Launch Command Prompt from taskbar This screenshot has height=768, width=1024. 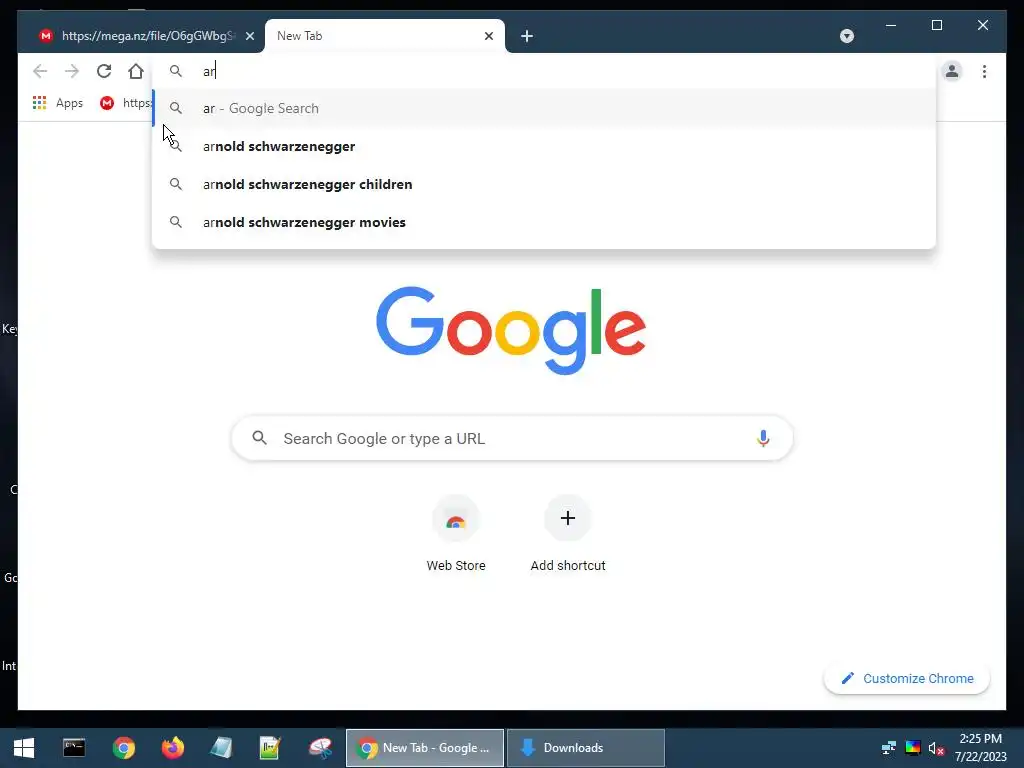74,748
